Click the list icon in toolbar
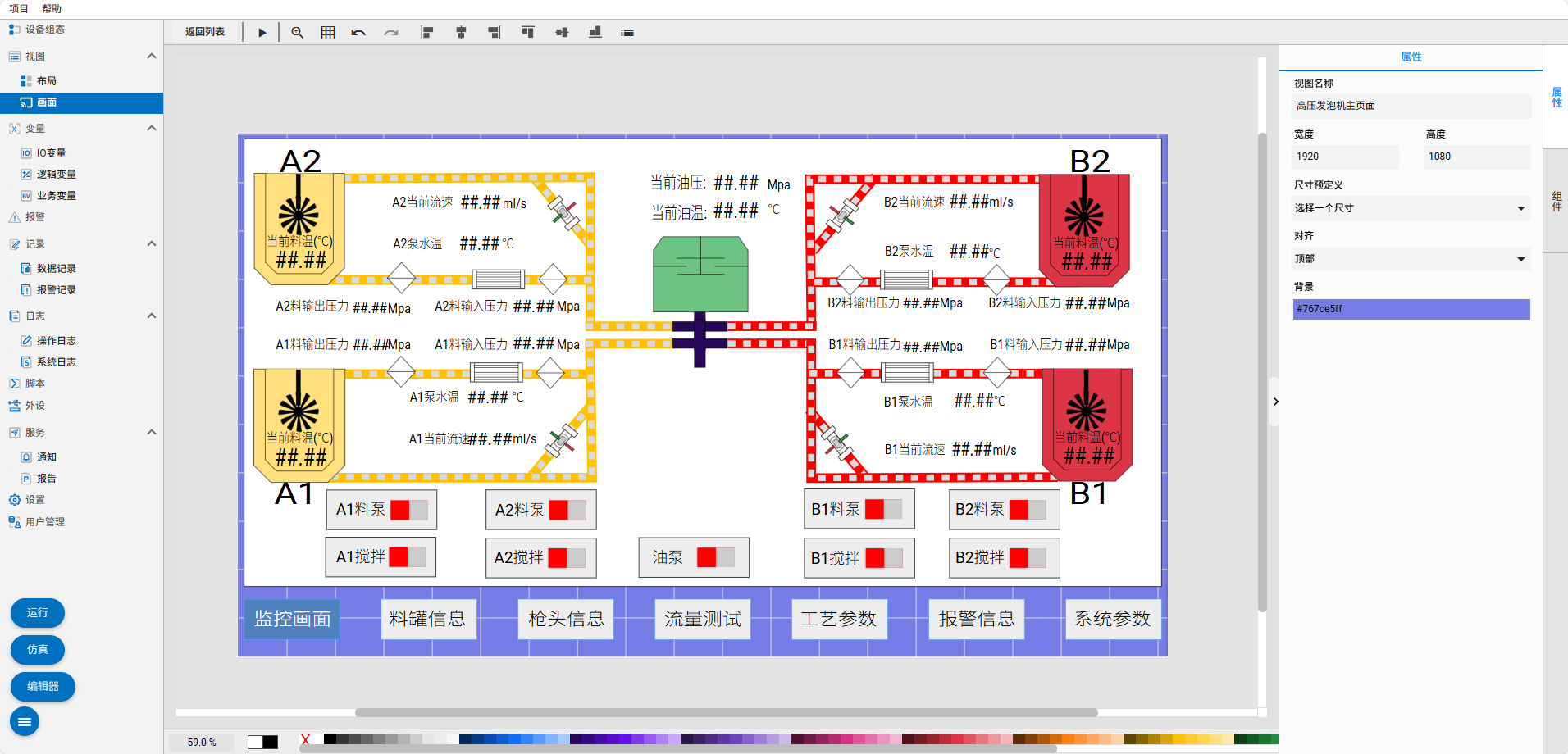Screen dimensions: 1568x754 tap(627, 33)
